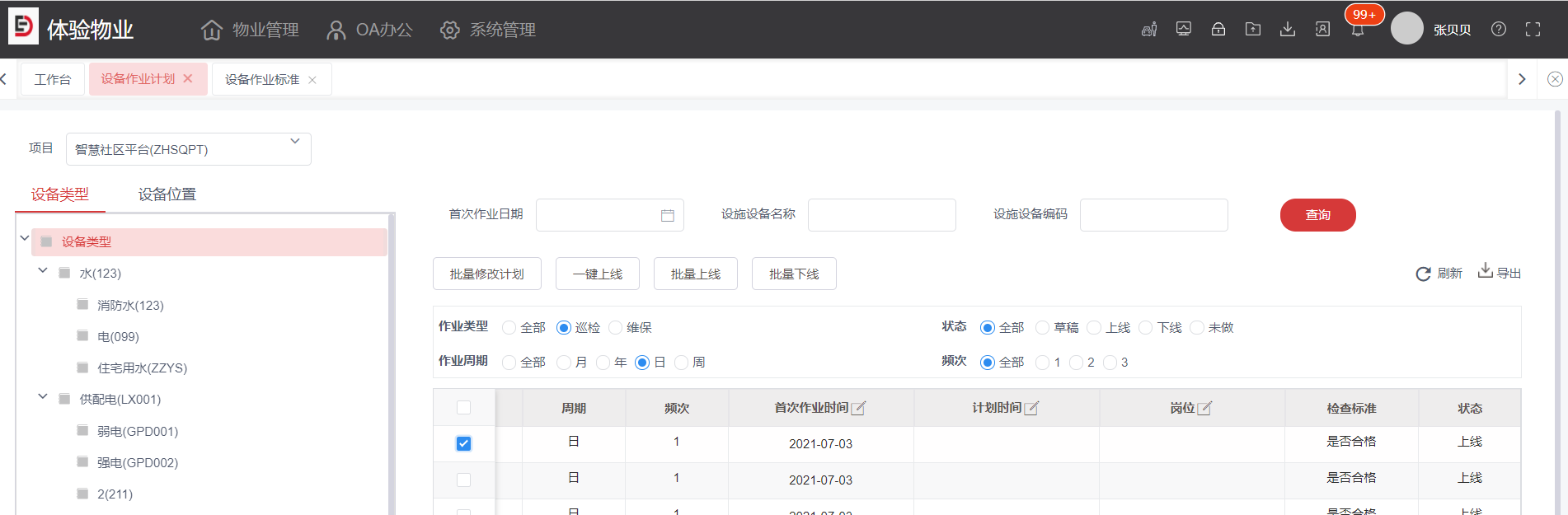Select tree item 住宅用水(ZZYS)
This screenshot has width=1568, height=515.
(x=143, y=368)
